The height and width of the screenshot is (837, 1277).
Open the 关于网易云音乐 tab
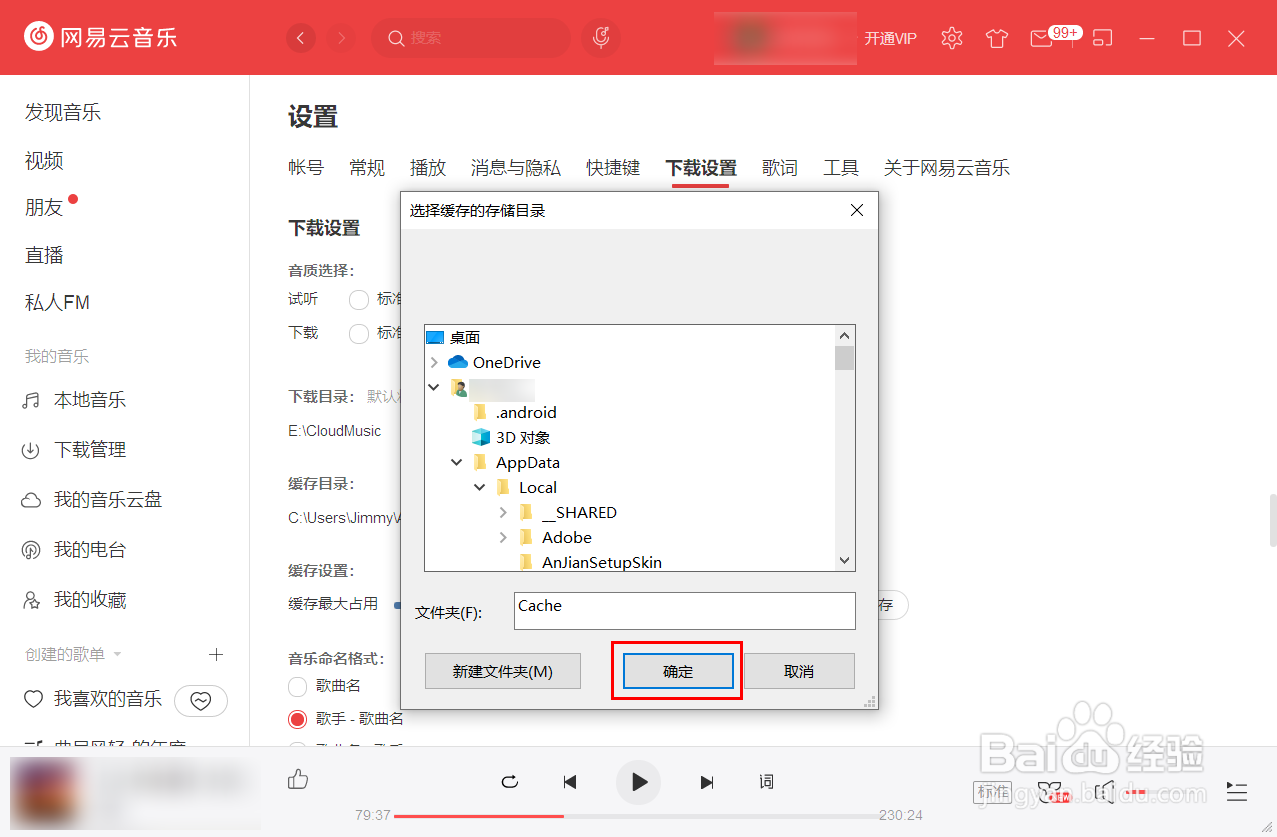pyautogui.click(x=947, y=168)
